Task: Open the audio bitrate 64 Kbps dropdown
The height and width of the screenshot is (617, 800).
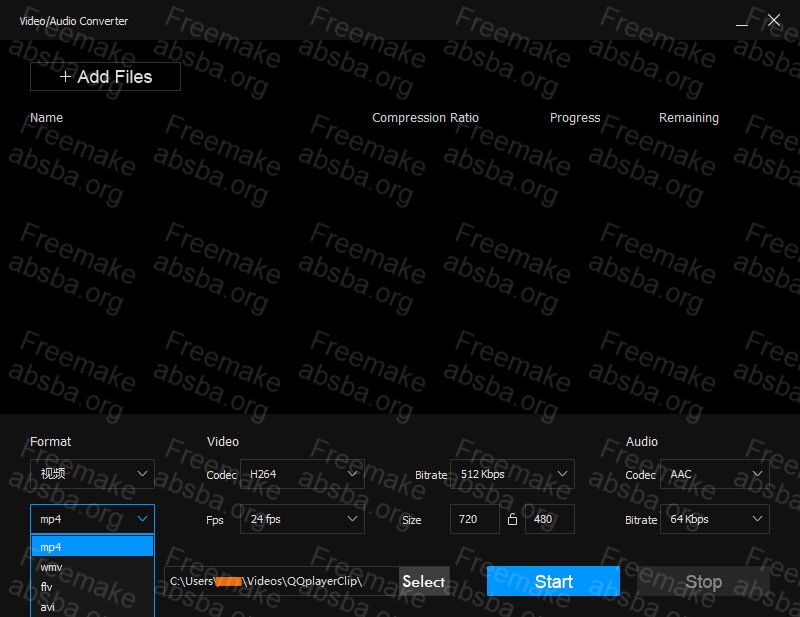Action: (x=714, y=519)
